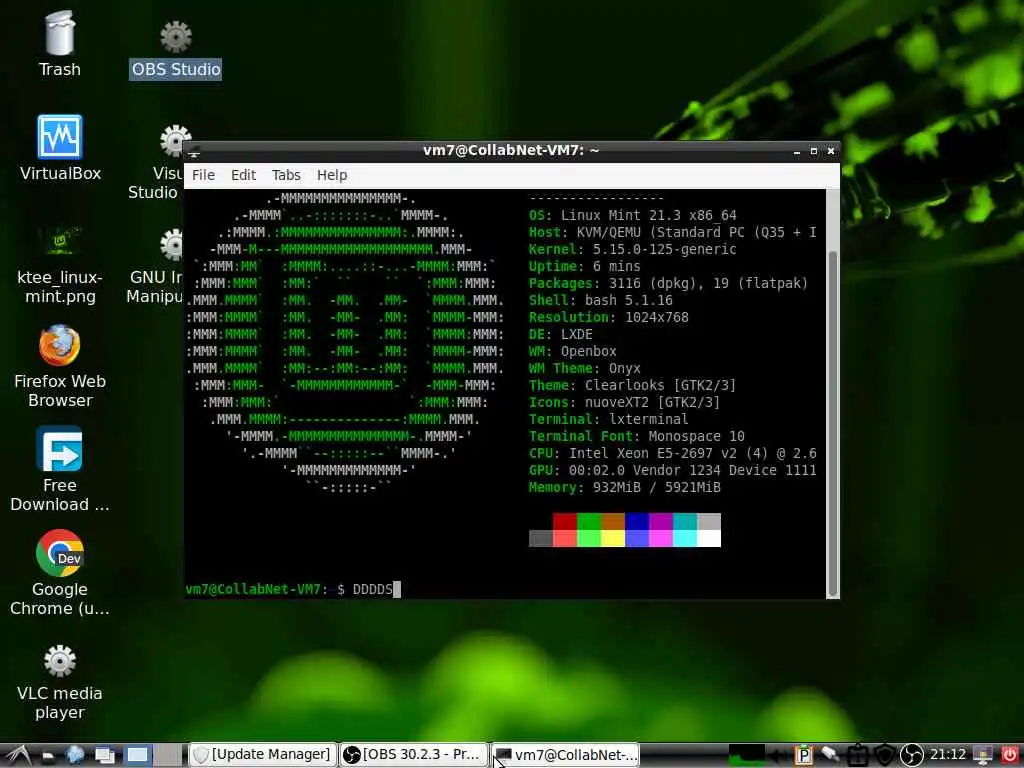Click the 'OS: Linux Mint 21.3 x86_64' line
This screenshot has height=768, width=1024.
(x=633, y=216)
